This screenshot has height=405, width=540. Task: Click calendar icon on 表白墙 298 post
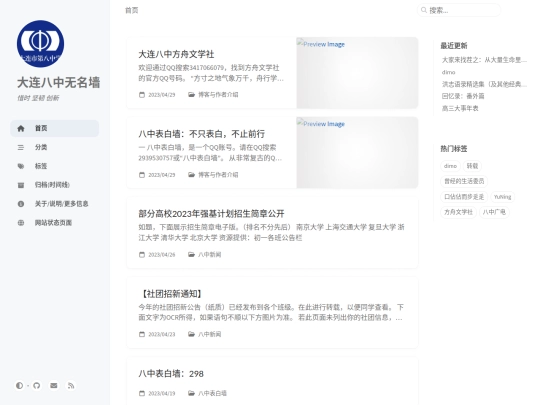142,393
